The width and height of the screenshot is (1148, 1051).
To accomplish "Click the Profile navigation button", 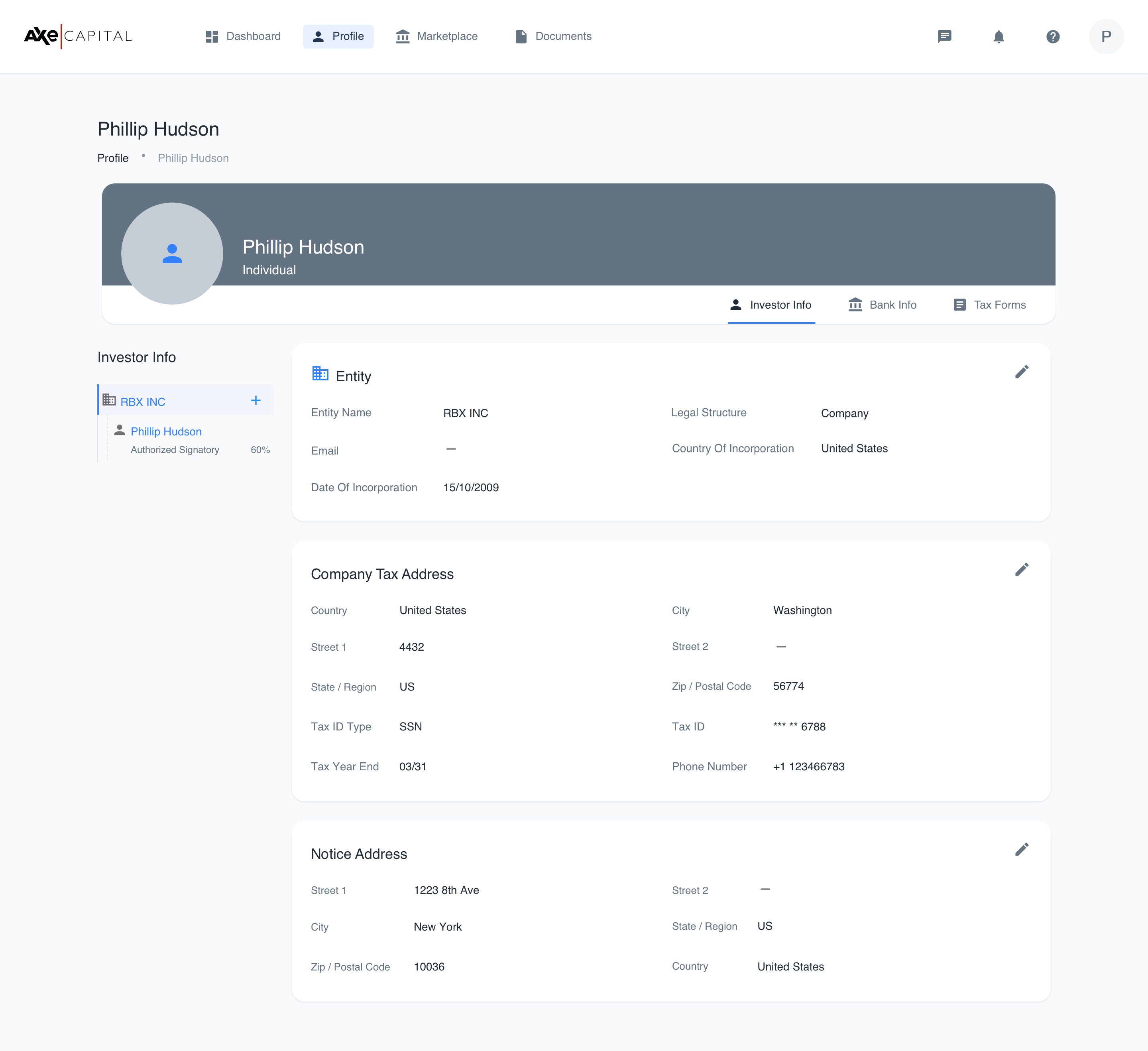I will tap(338, 36).
